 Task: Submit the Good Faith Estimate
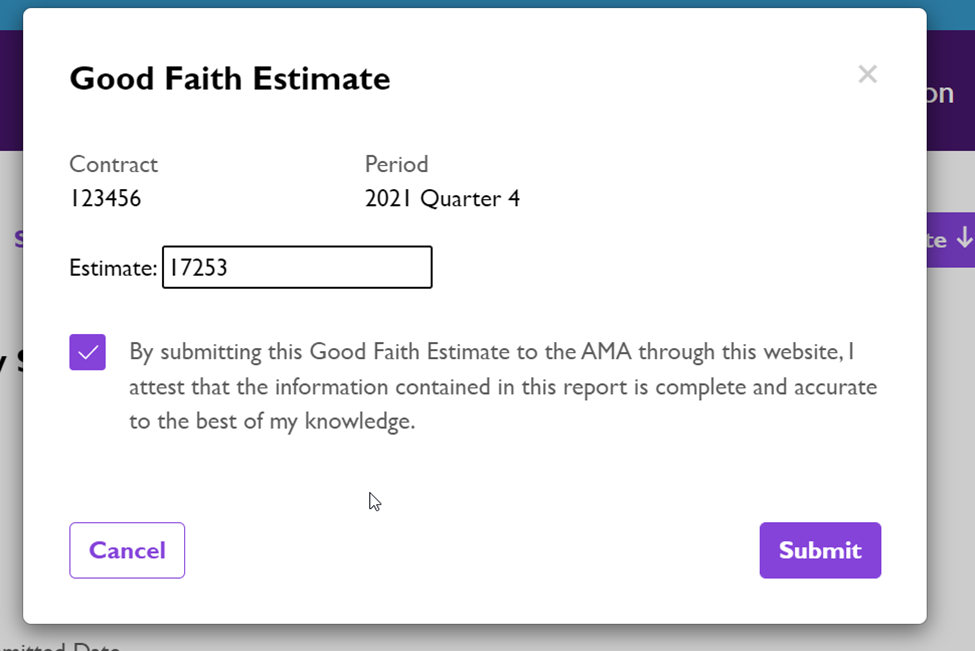coord(820,550)
